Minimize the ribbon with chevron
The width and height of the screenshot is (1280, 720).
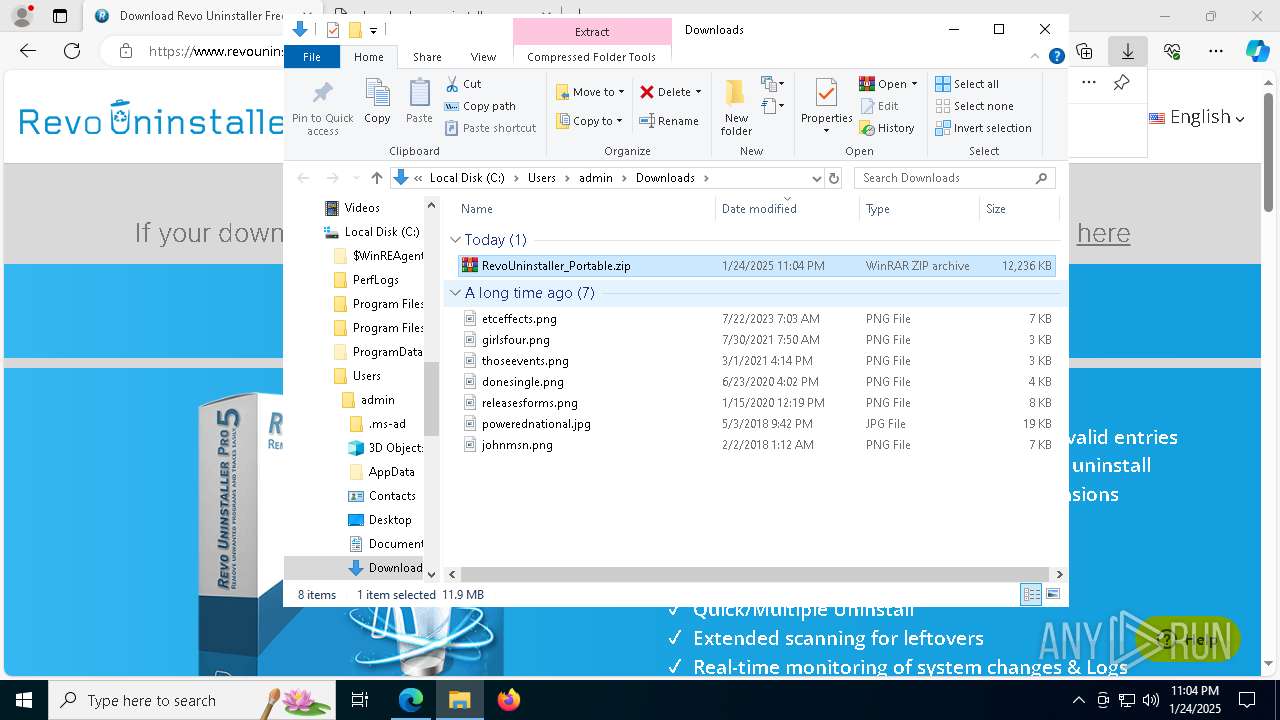click(1035, 57)
